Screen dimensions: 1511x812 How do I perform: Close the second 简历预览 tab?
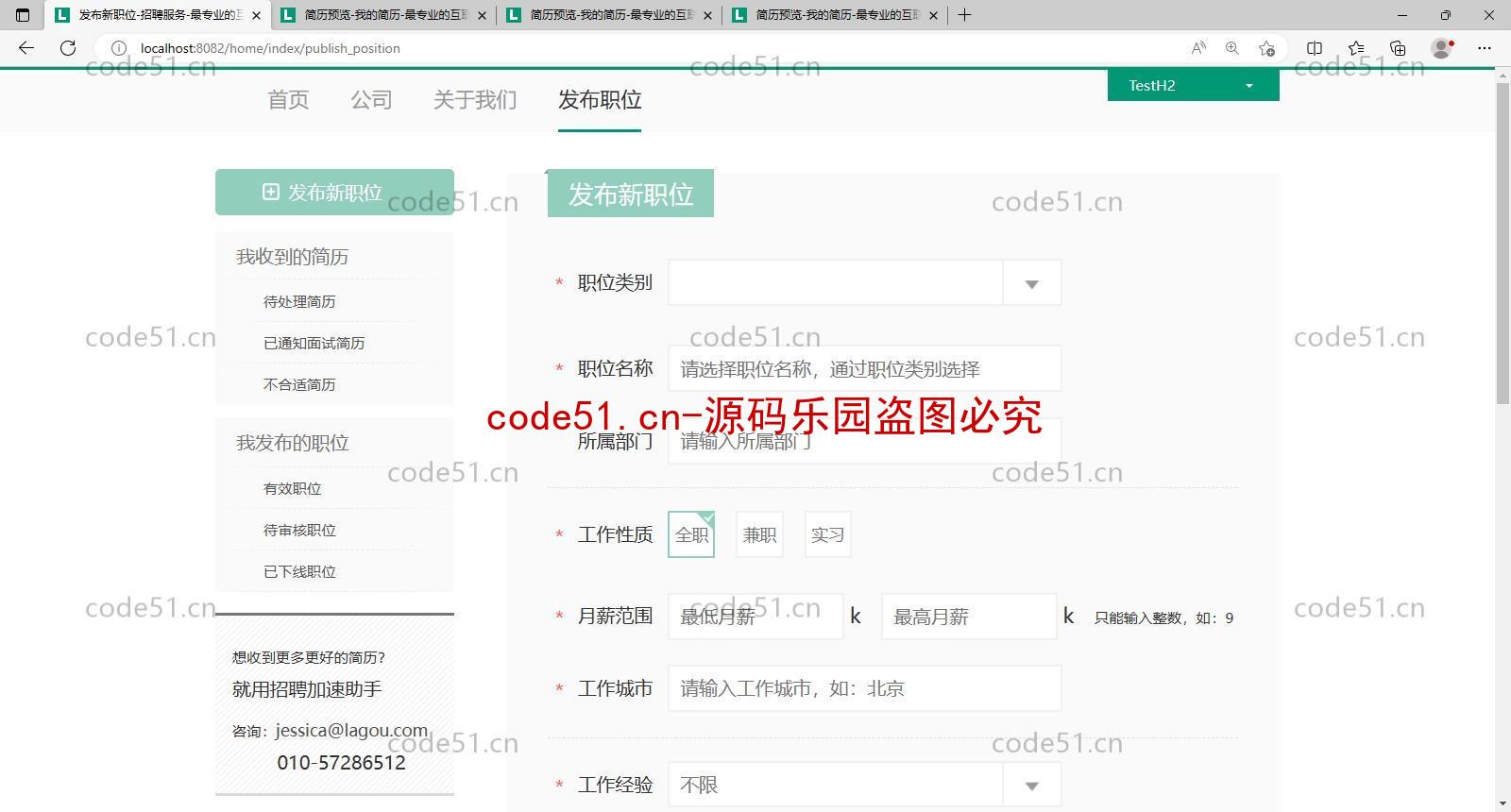tap(707, 15)
